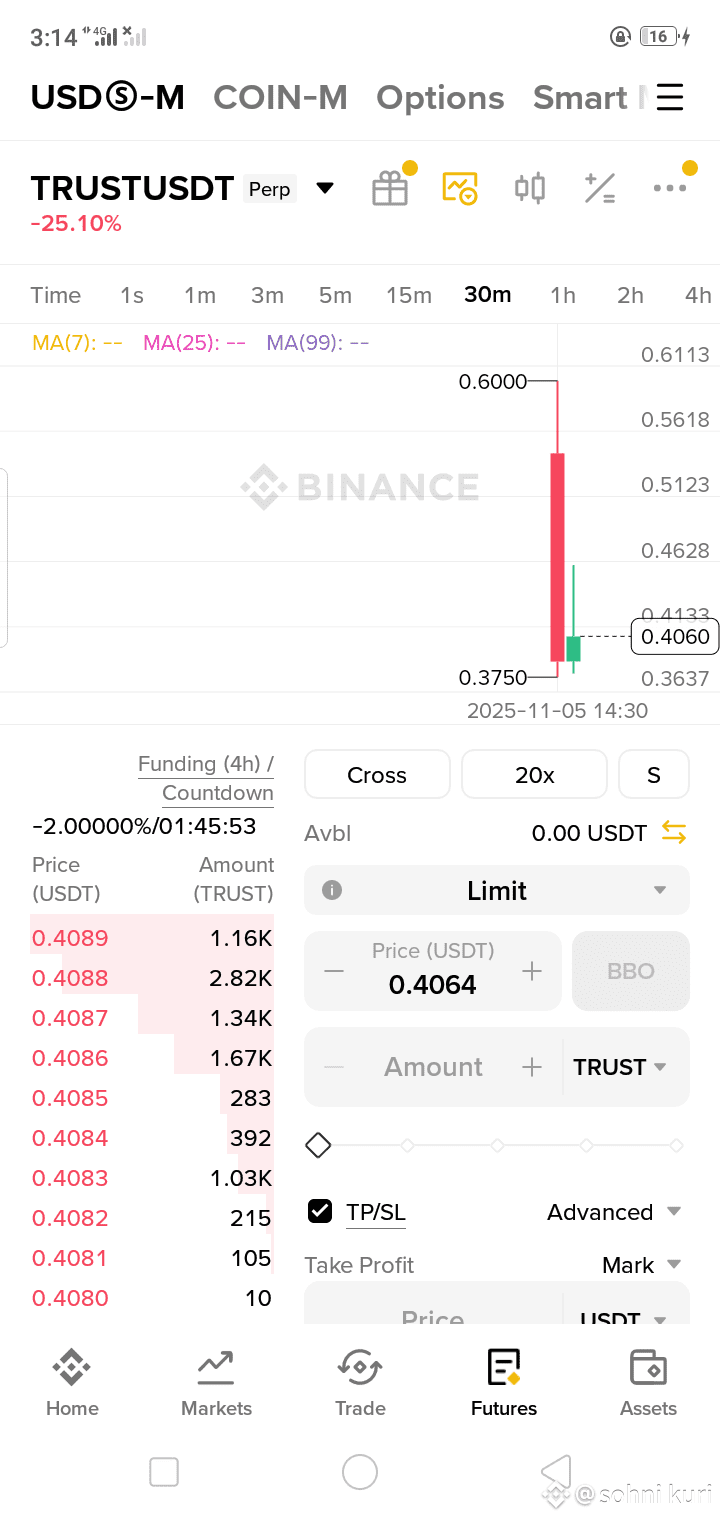Tap the Cross margin mode button
Image resolution: width=720 pixels, height=1520 pixels.
pyautogui.click(x=377, y=775)
